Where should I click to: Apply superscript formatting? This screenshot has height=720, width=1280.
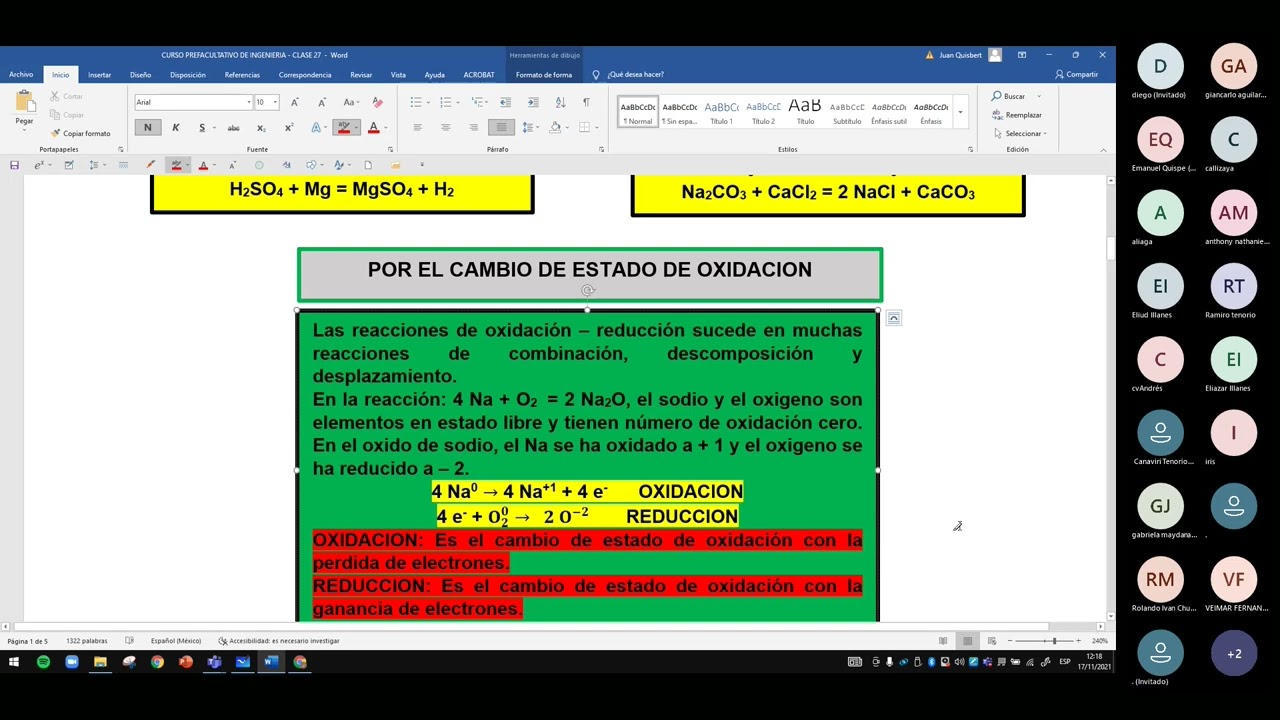289,128
